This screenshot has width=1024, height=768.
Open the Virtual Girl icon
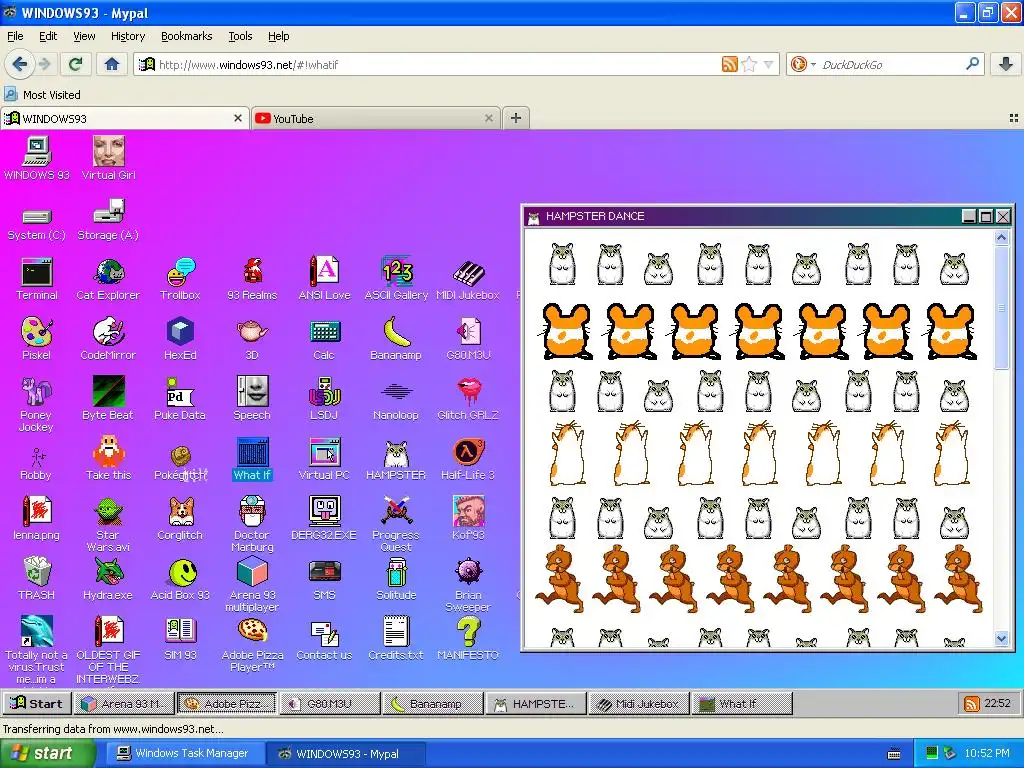(x=108, y=158)
